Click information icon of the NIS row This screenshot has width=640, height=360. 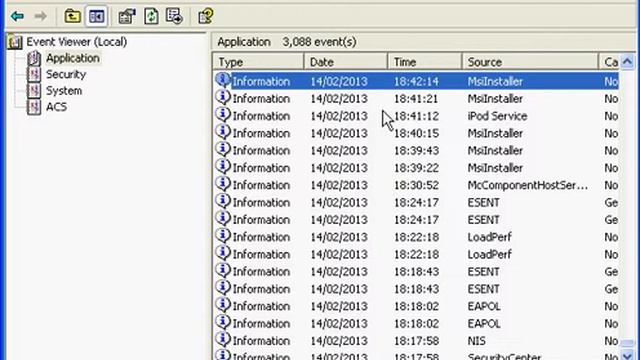[223, 339]
